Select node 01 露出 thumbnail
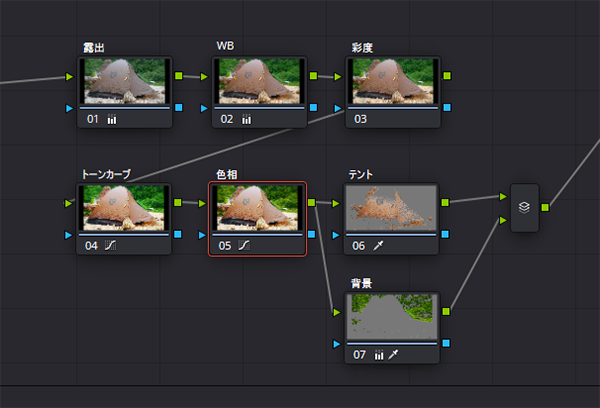Image resolution: width=600 pixels, height=408 pixels. tap(125, 81)
